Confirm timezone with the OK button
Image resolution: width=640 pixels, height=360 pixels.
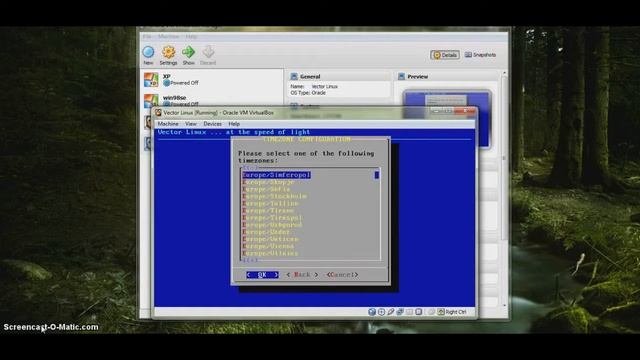pyautogui.click(x=262, y=275)
